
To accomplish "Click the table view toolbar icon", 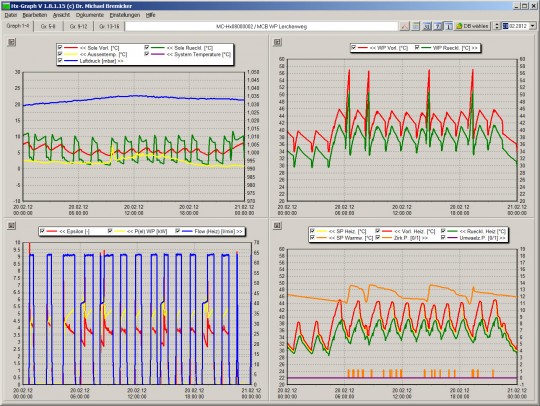I will (x=416, y=26).
